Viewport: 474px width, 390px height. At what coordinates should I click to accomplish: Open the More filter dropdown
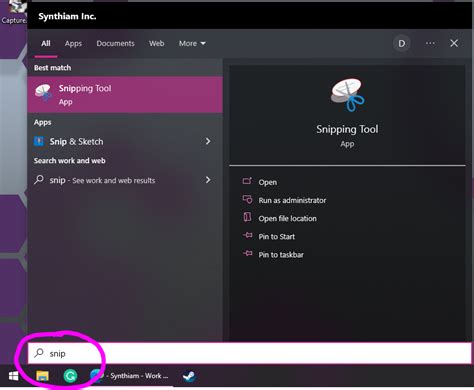[x=192, y=44]
